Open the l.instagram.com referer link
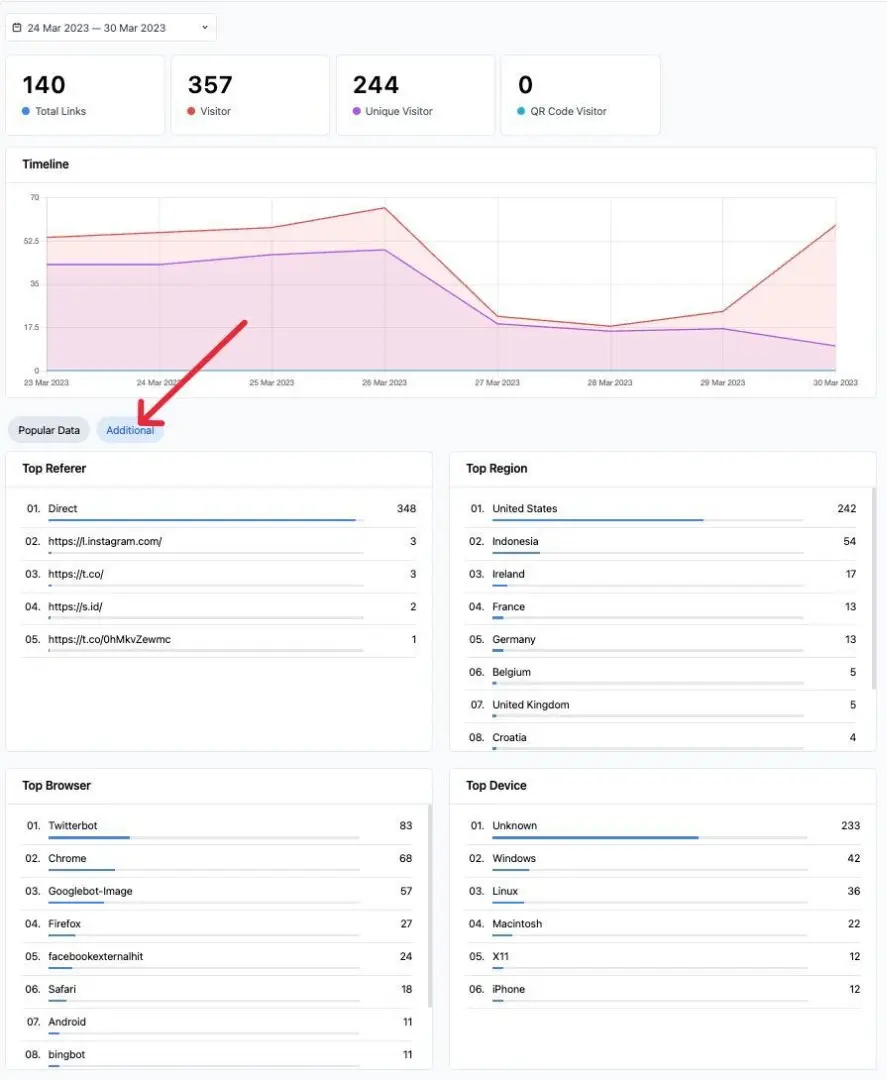The width and height of the screenshot is (887, 1080). point(105,542)
